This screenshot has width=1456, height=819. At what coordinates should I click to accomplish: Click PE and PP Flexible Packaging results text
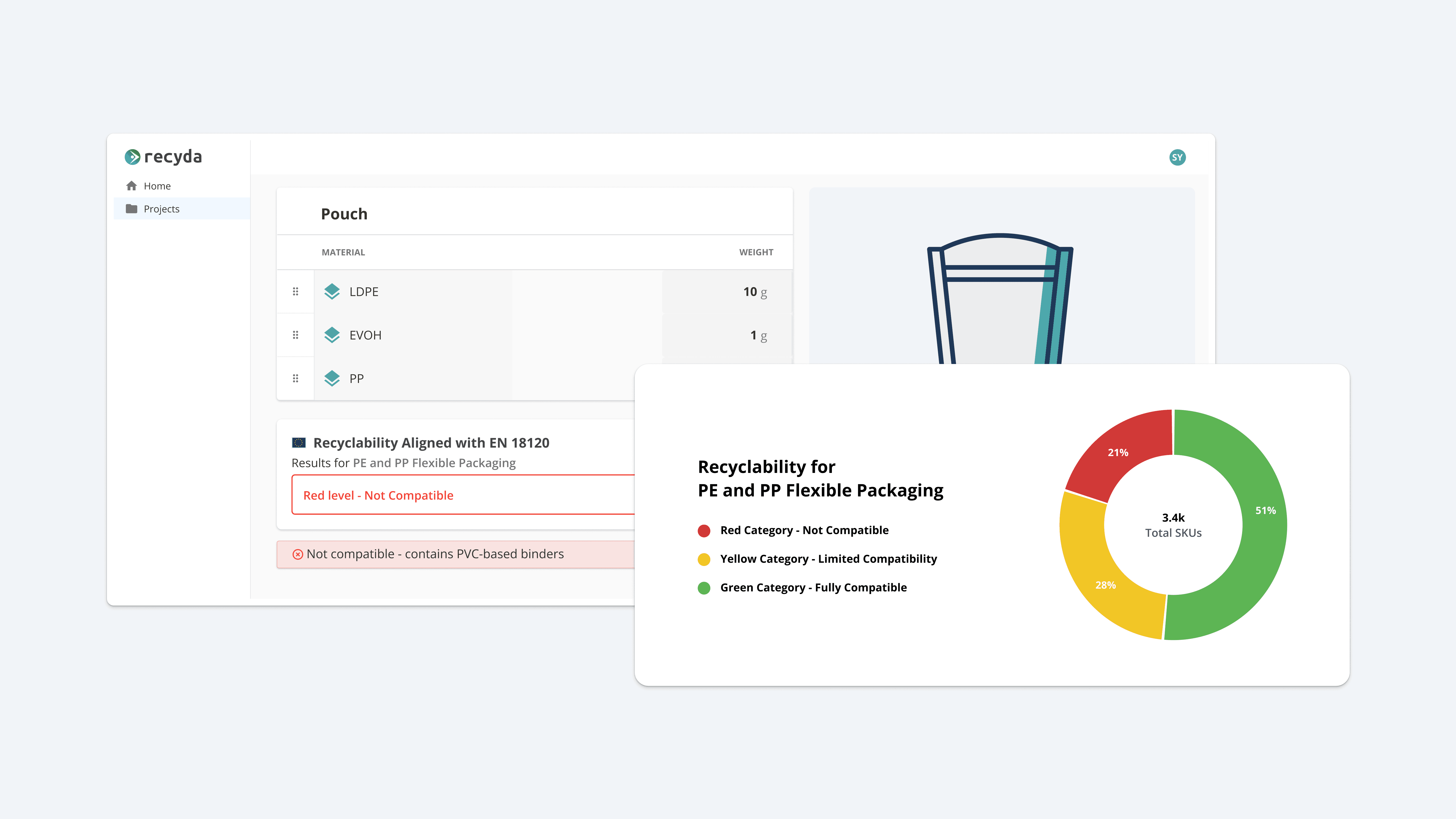coord(434,463)
